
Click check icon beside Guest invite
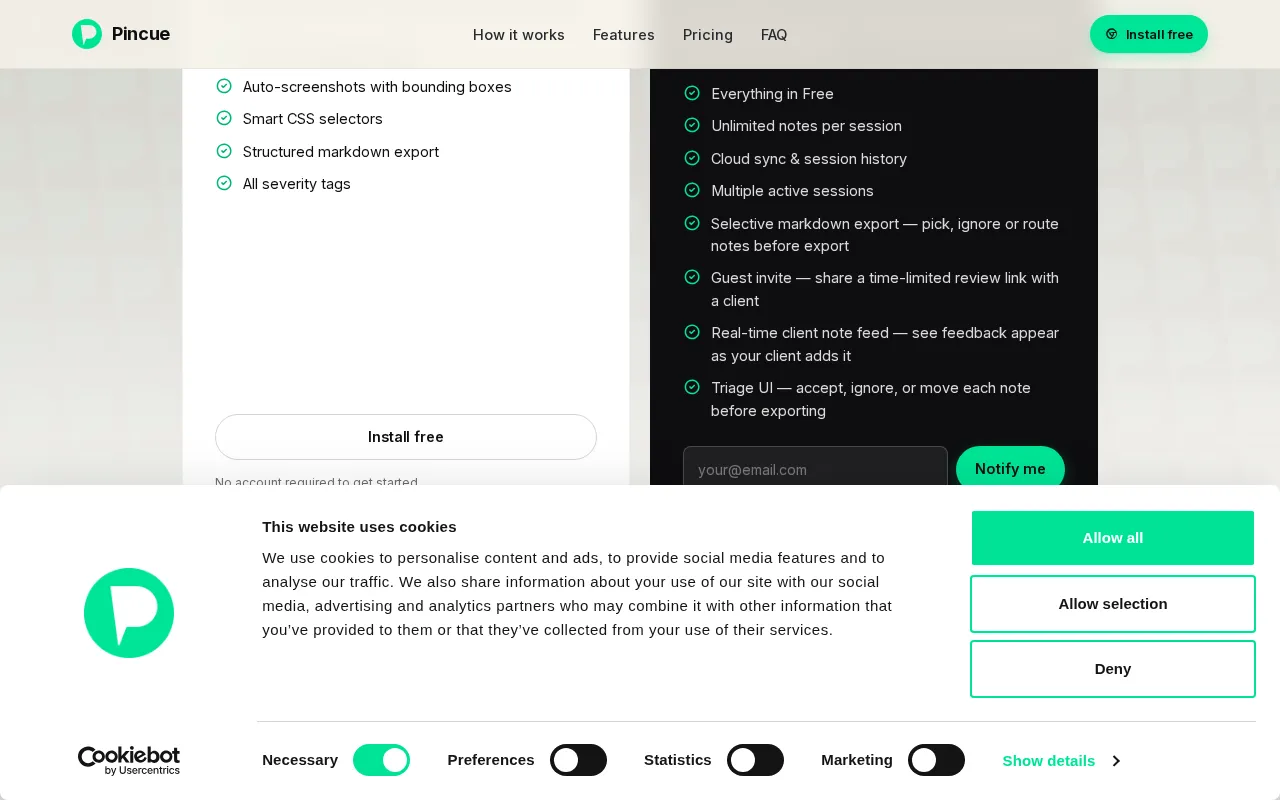[x=692, y=277]
